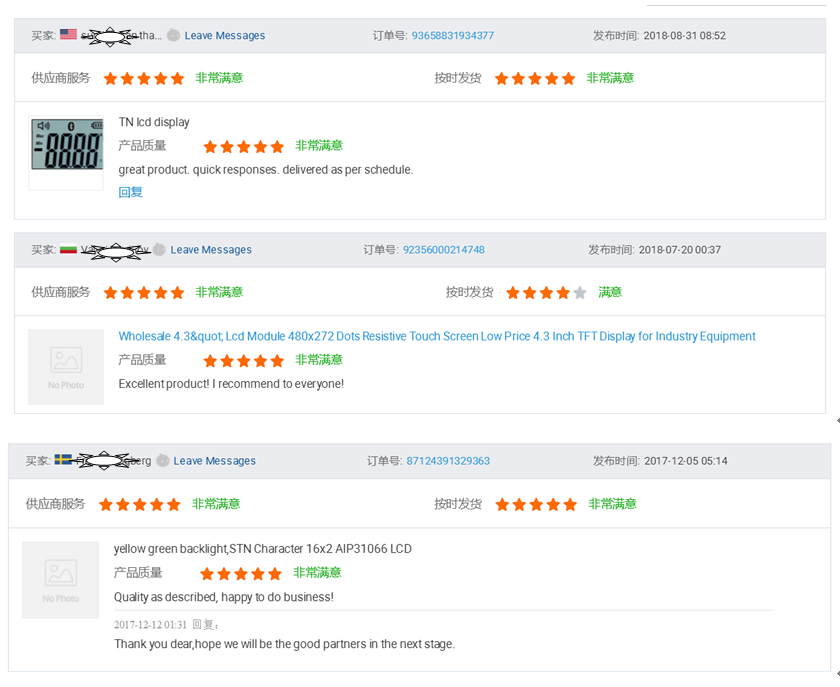The width and height of the screenshot is (840, 687).
Task: Click 产品质量 star rating in third review
Action: pos(240,574)
